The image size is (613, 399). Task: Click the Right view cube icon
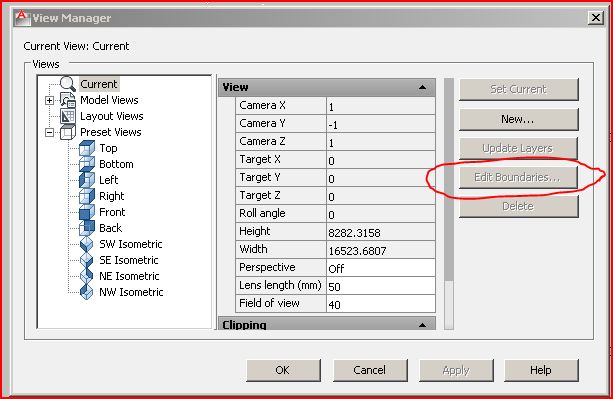[87, 196]
